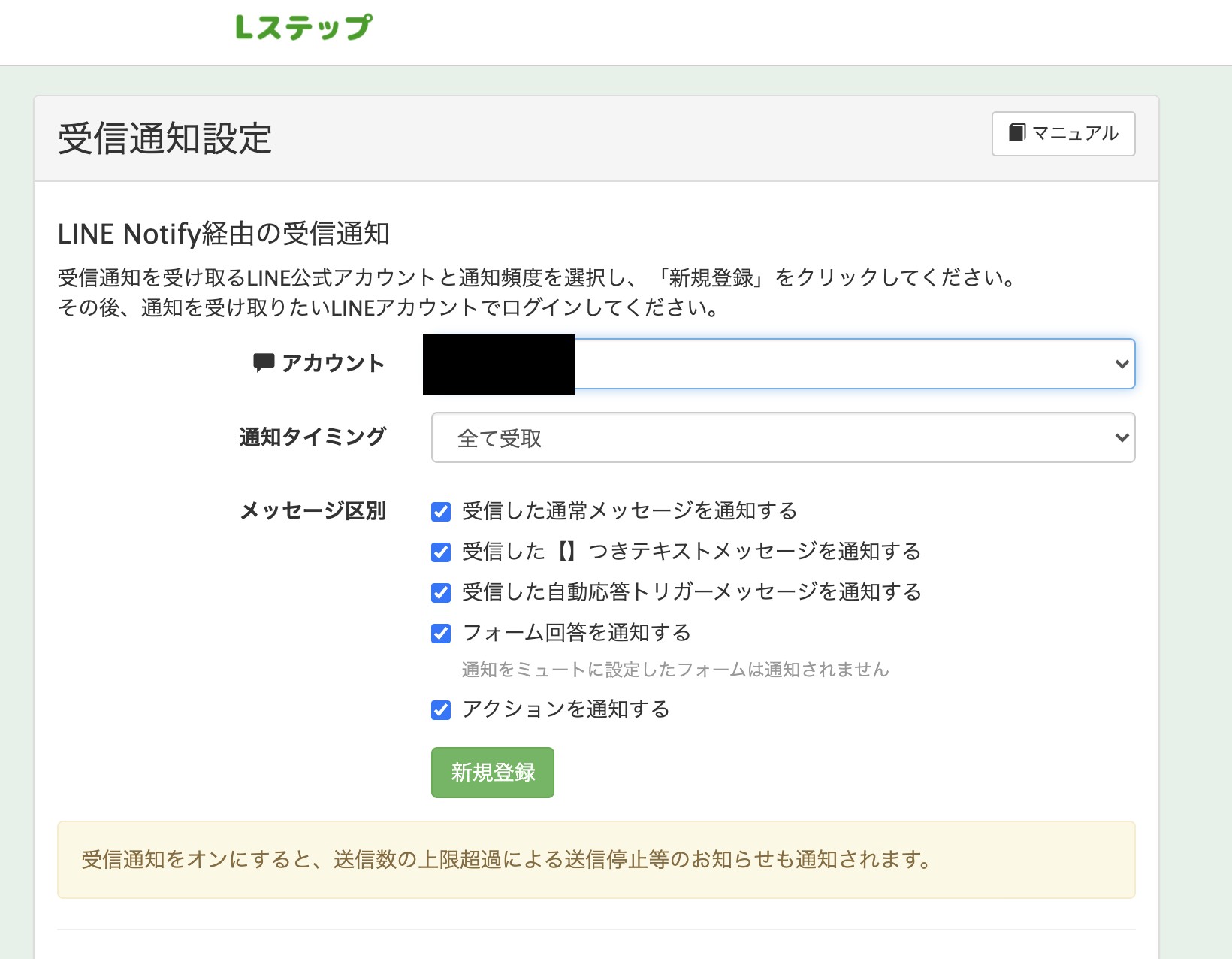Image resolution: width=1232 pixels, height=959 pixels.
Task: Click the line starting その後、通知を受け取りたい
Action: (389, 308)
